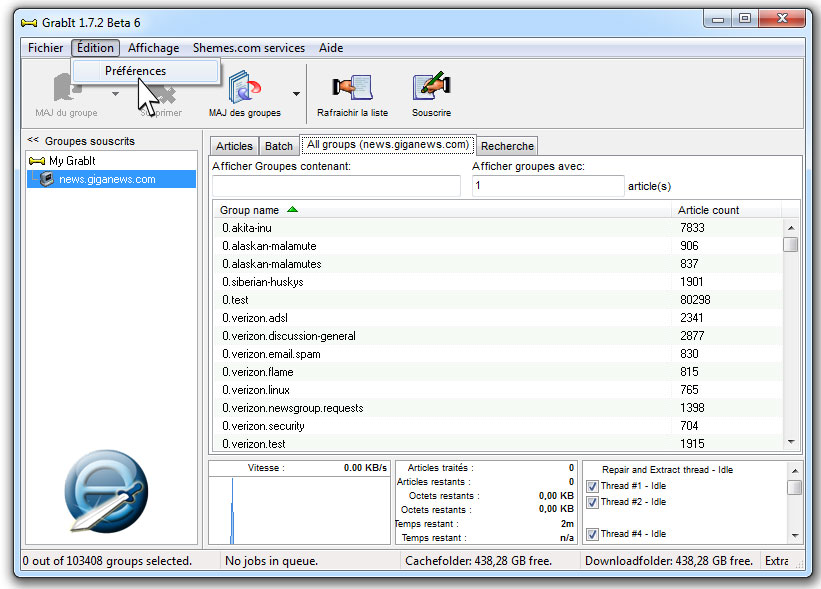Viewport: 821px width, 589px height.
Task: Click group list scrollbar down arrow
Action: click(791, 442)
